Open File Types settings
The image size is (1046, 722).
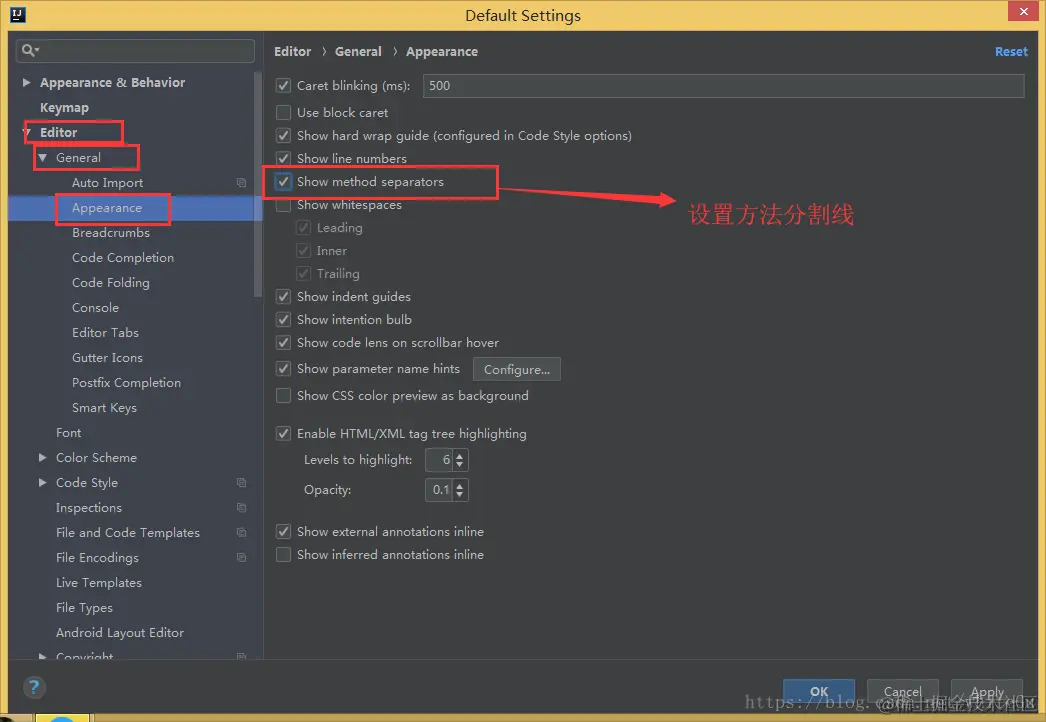click(x=84, y=607)
